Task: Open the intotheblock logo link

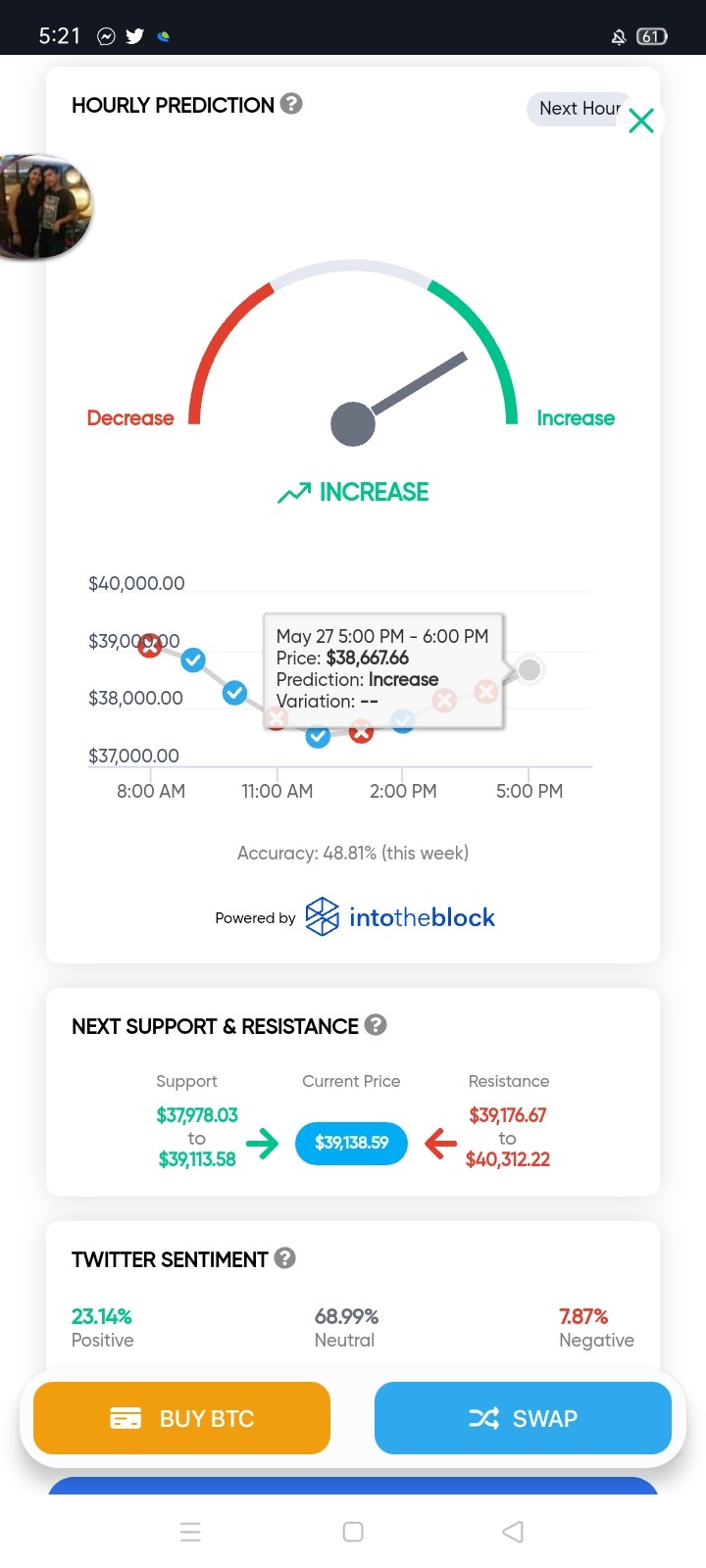Action: tap(400, 917)
